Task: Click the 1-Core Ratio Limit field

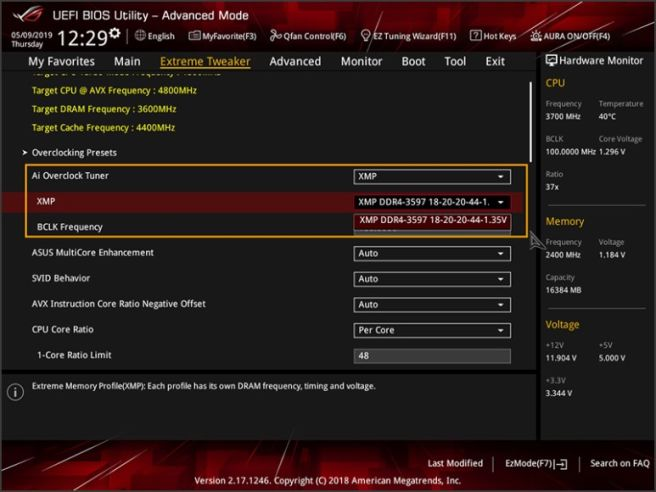Action: pyautogui.click(x=432, y=356)
